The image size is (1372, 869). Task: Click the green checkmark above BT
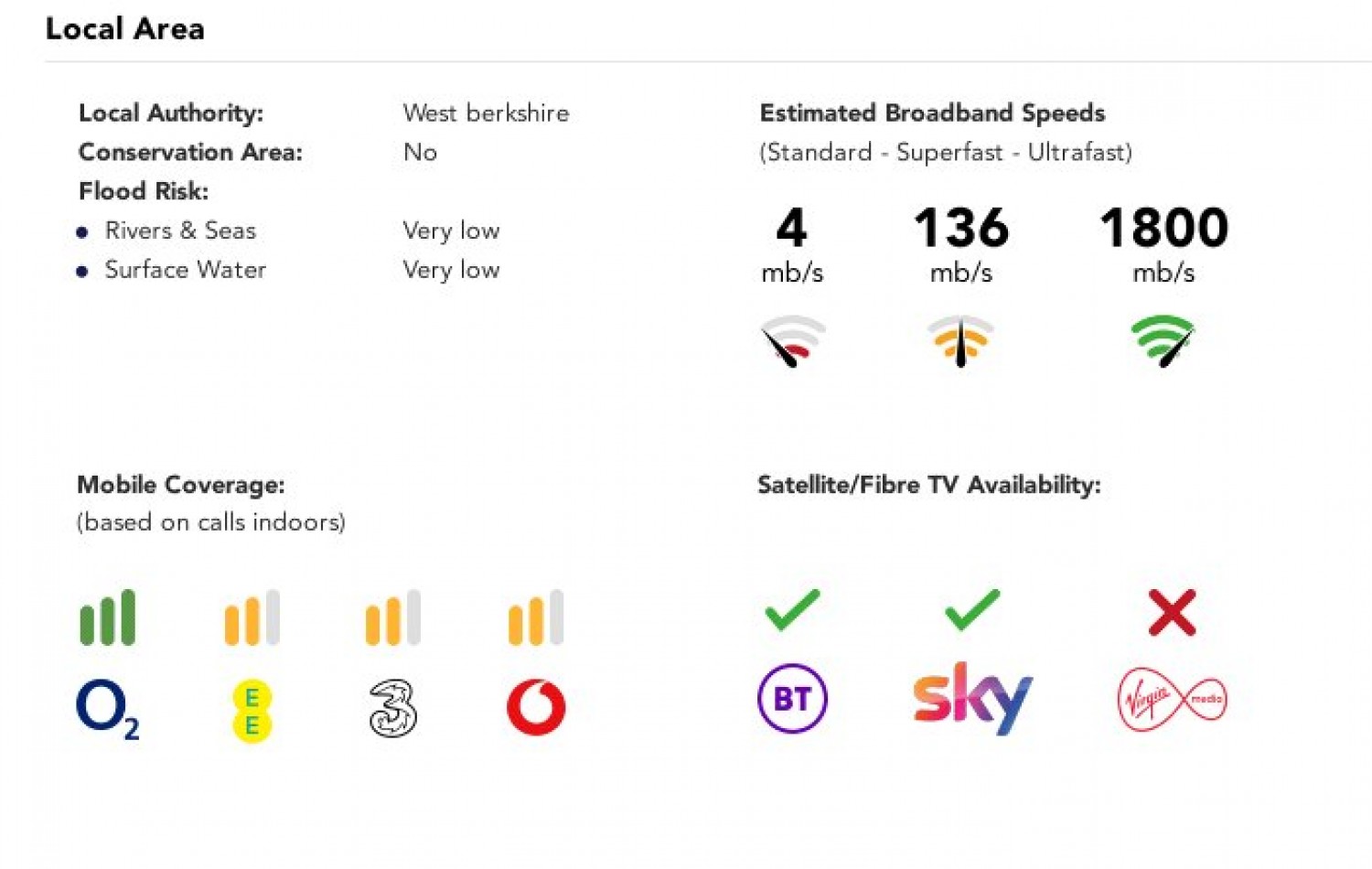(x=792, y=610)
